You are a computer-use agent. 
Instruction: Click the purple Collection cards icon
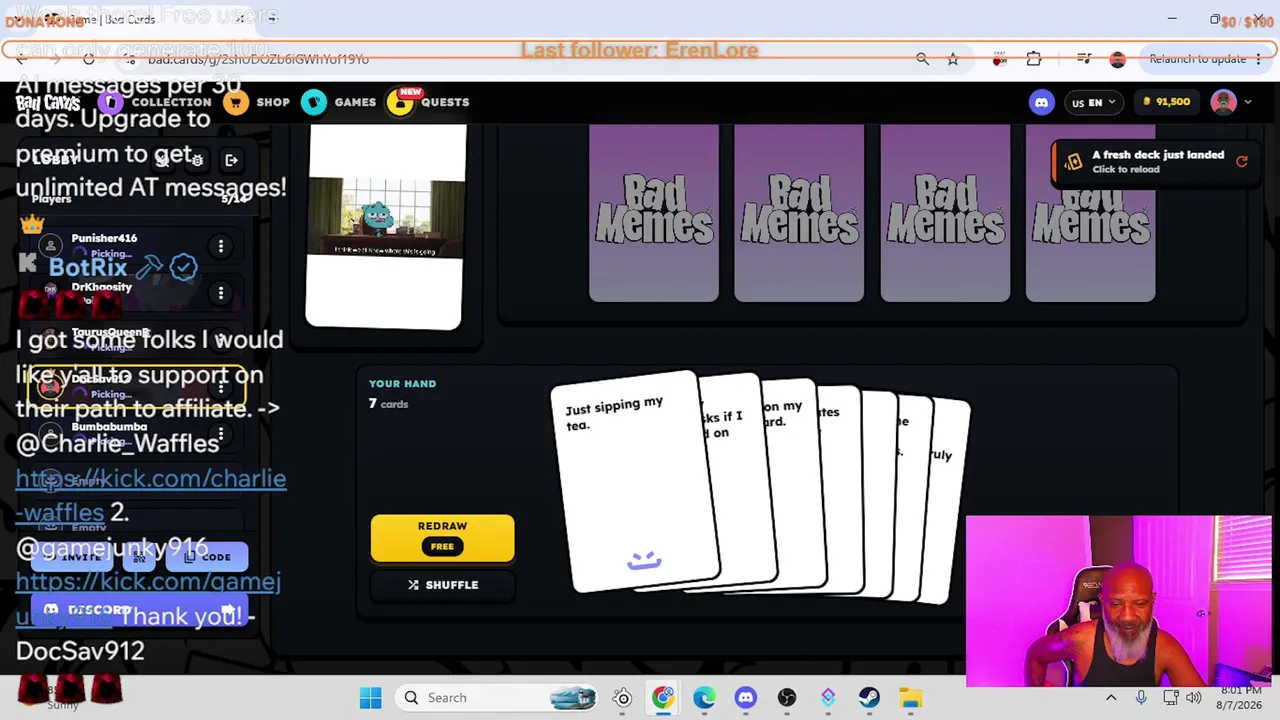pos(111,102)
